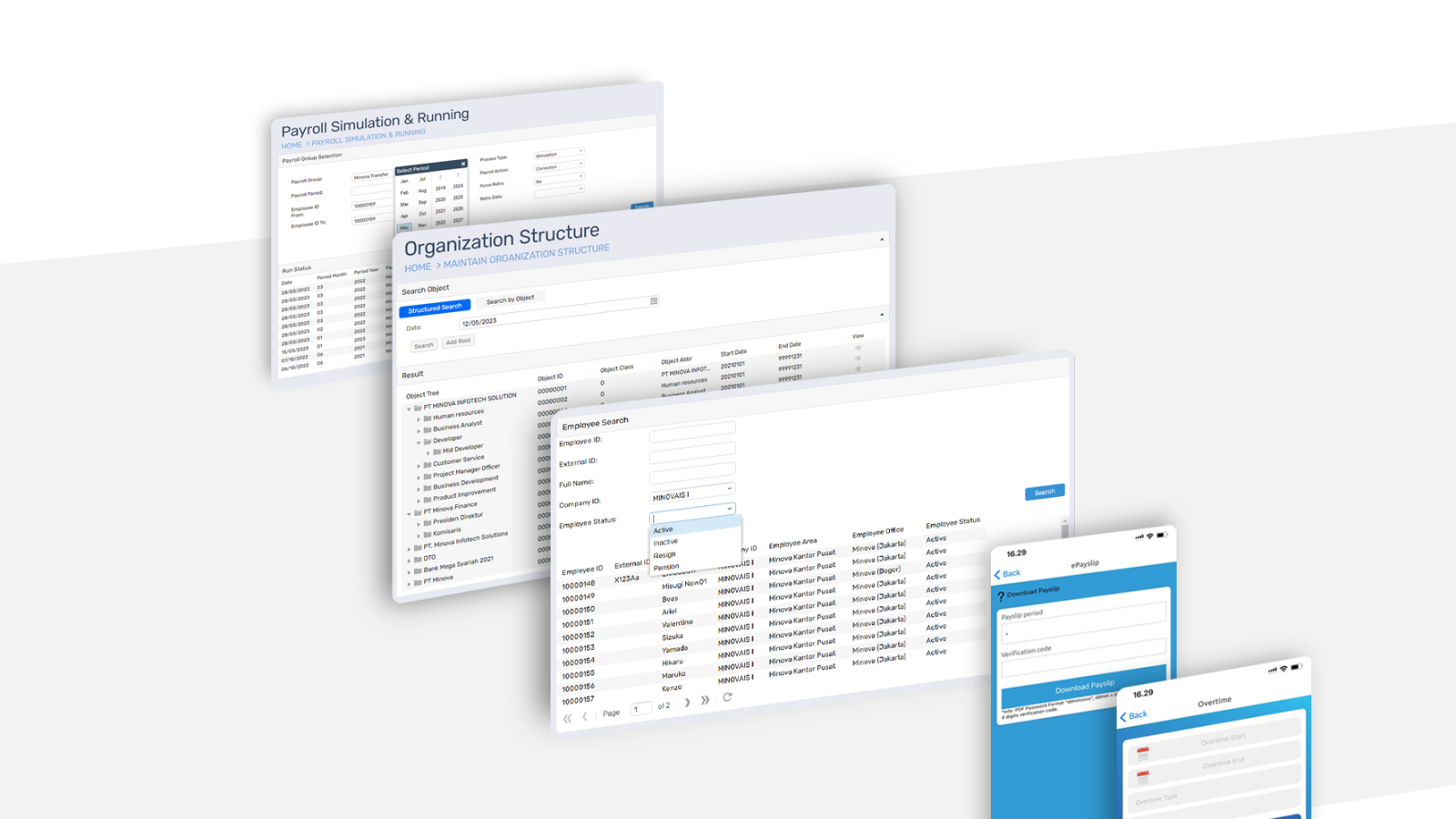1456x819 pixels.
Task: Jump to the last page of employees
Action: (x=705, y=700)
